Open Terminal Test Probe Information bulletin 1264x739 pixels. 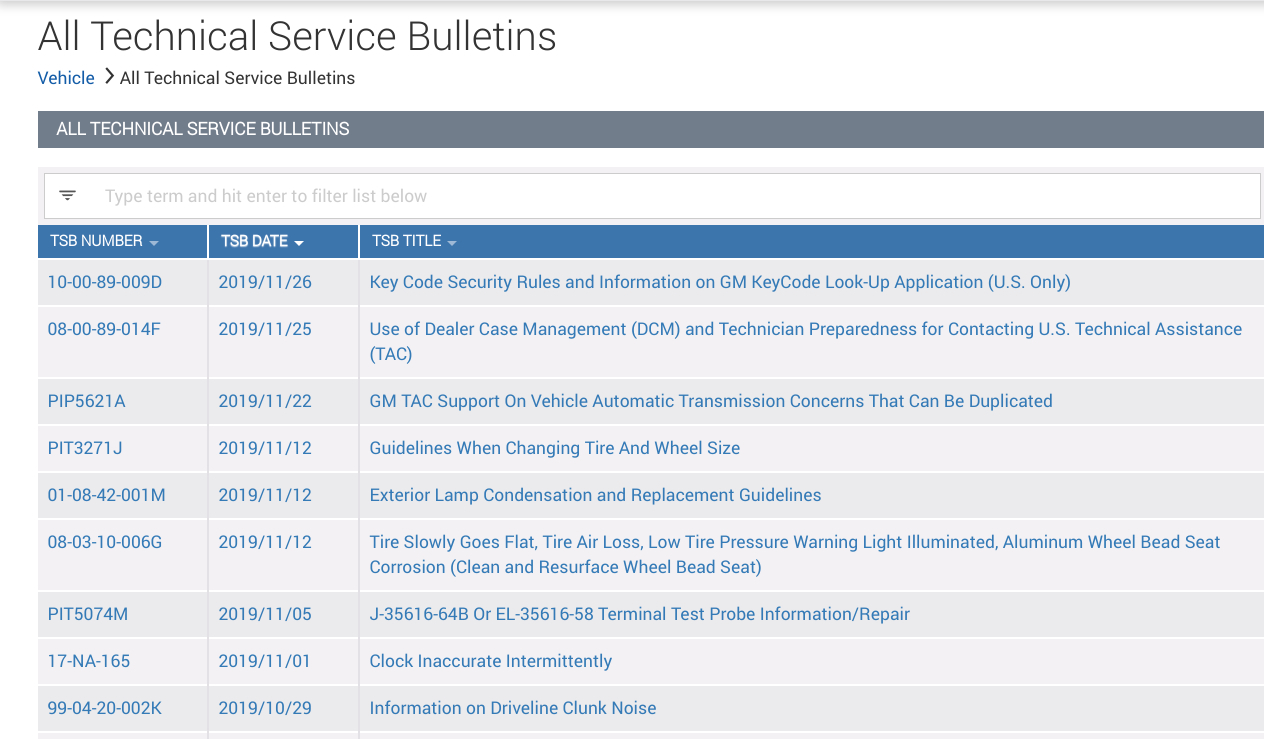[640, 614]
